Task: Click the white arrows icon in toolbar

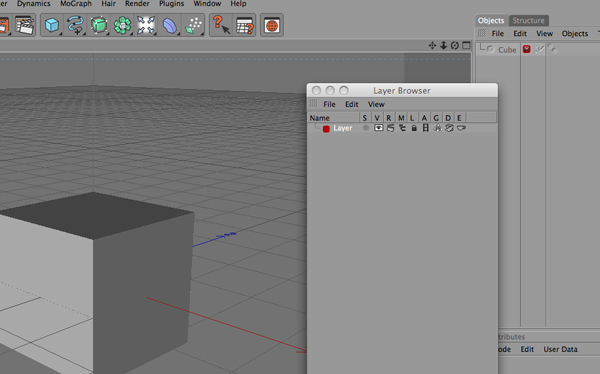Action: pyautogui.click(x=146, y=26)
